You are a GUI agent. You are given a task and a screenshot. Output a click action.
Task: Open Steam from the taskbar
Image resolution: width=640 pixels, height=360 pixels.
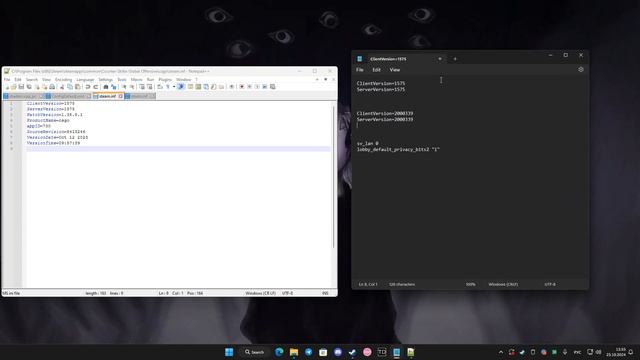(x=352, y=352)
